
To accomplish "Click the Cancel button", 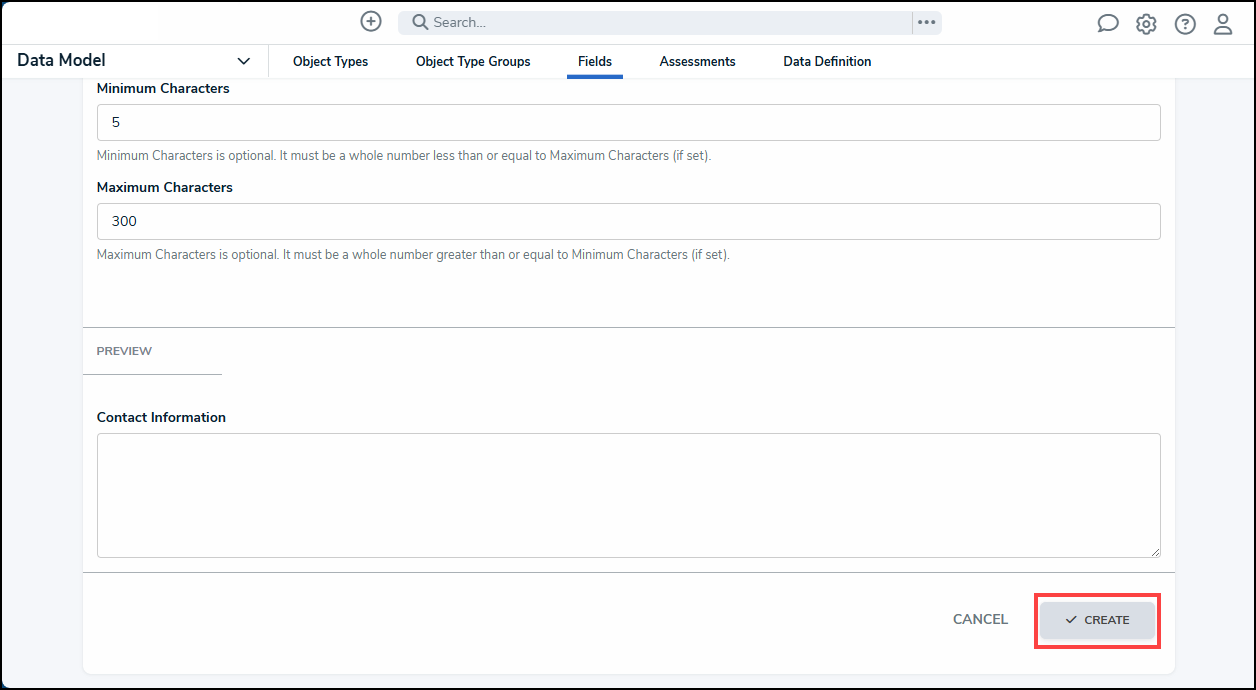I will 980,620.
